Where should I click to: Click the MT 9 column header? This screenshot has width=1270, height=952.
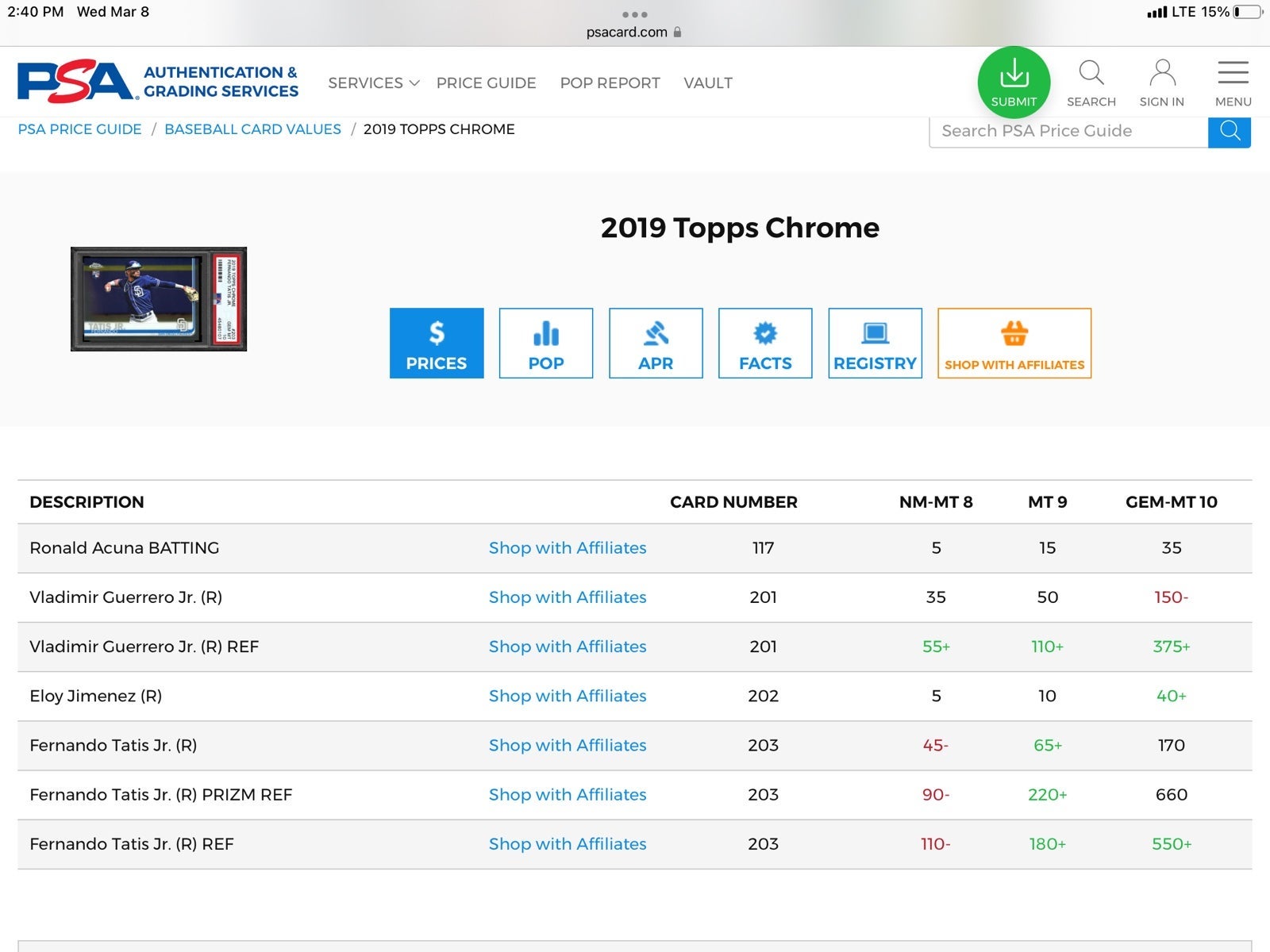(1048, 502)
